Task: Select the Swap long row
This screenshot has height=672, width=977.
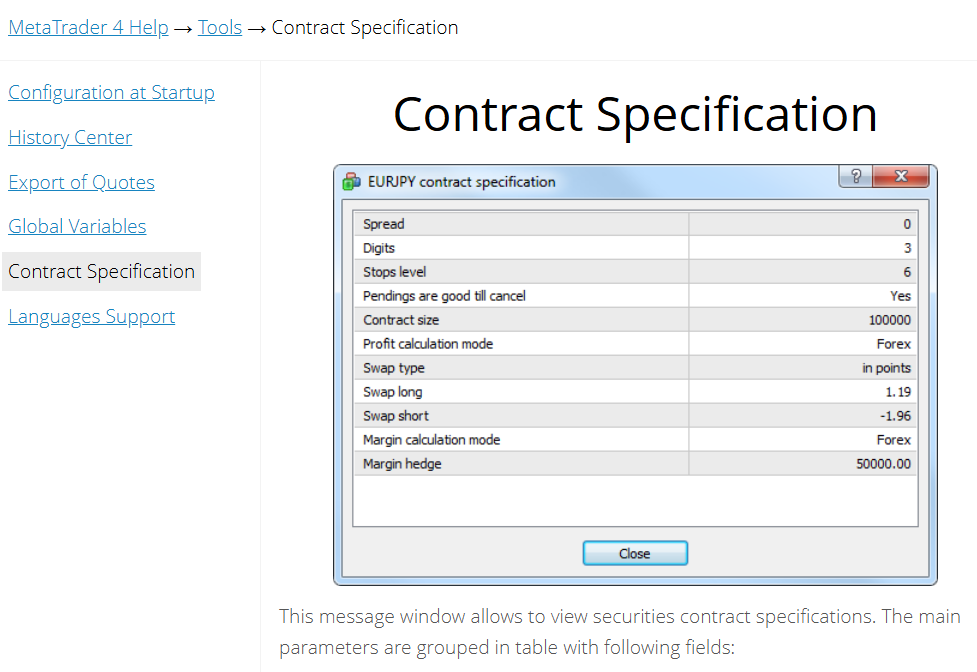Action: 520,392
